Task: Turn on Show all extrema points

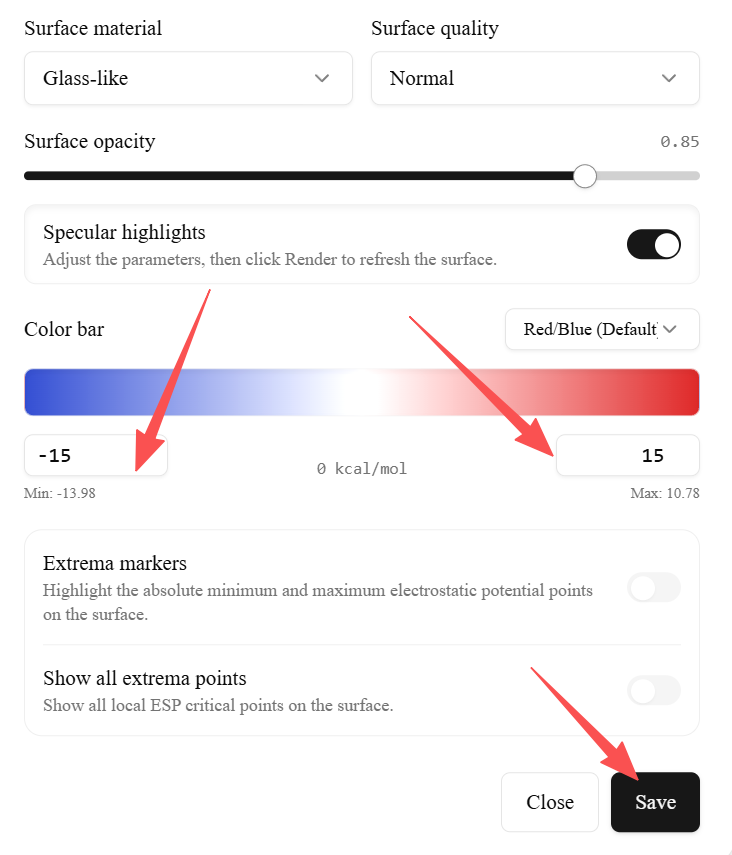Action: 654,690
